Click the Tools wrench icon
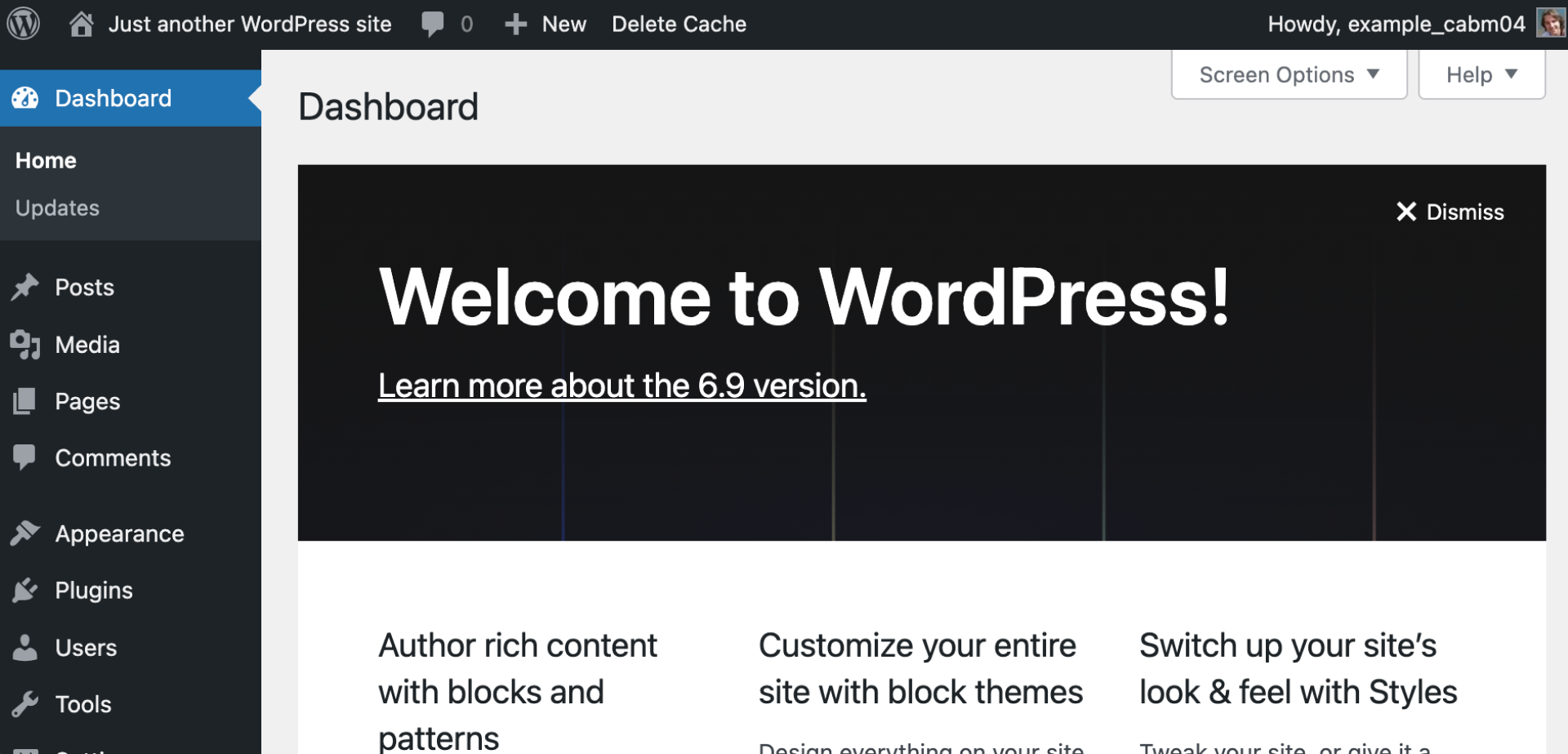 25,703
